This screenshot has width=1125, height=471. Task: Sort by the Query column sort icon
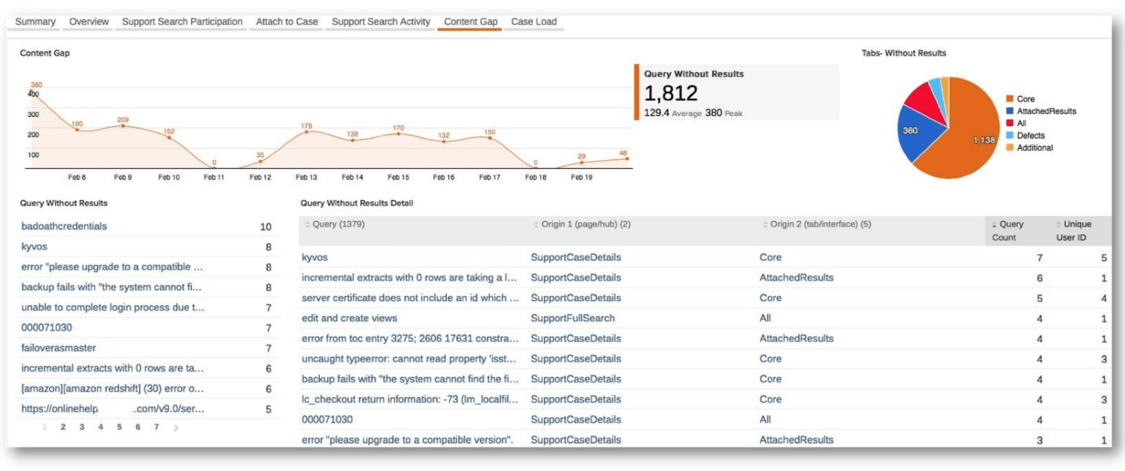click(x=307, y=225)
